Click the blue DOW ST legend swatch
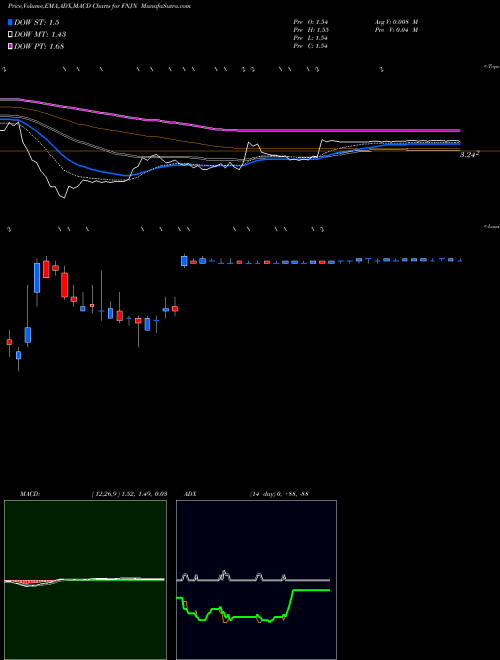Screen dimensions: 500x660 pos(10,22)
